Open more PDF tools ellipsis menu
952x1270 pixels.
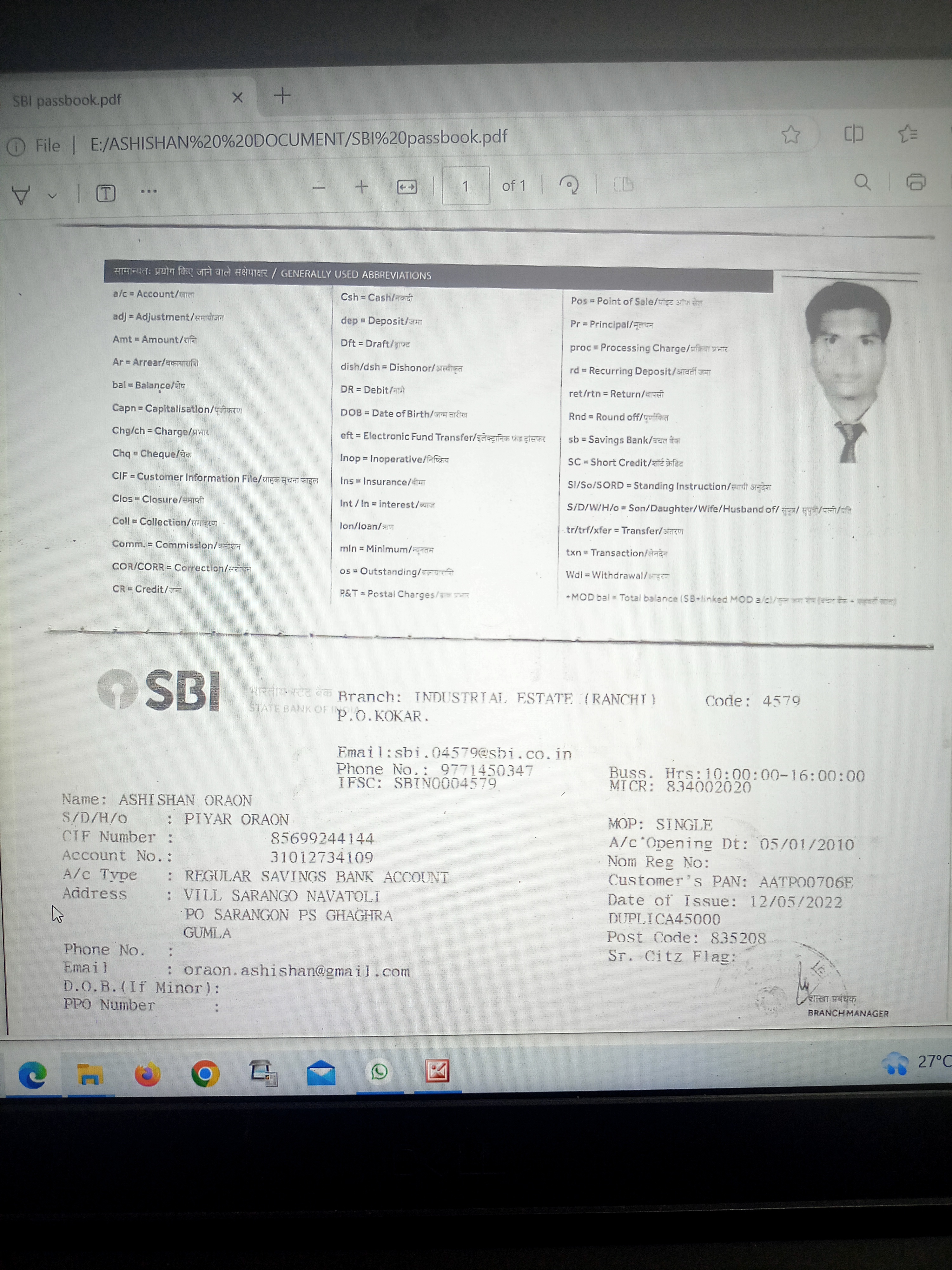coord(149,191)
